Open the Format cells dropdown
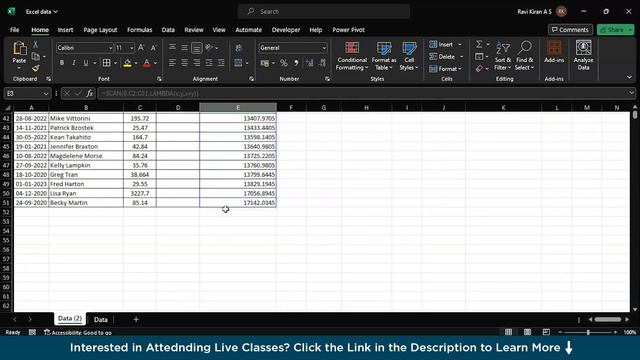The height and width of the screenshot is (360, 640). [x=445, y=69]
